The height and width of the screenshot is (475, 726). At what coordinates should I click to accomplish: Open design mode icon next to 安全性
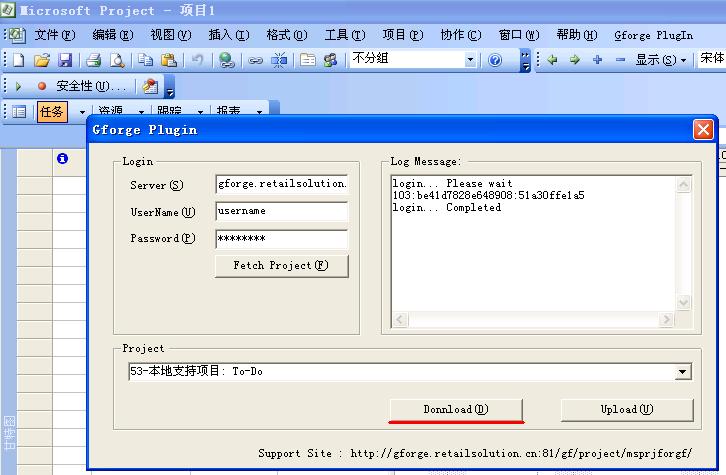(x=150, y=86)
